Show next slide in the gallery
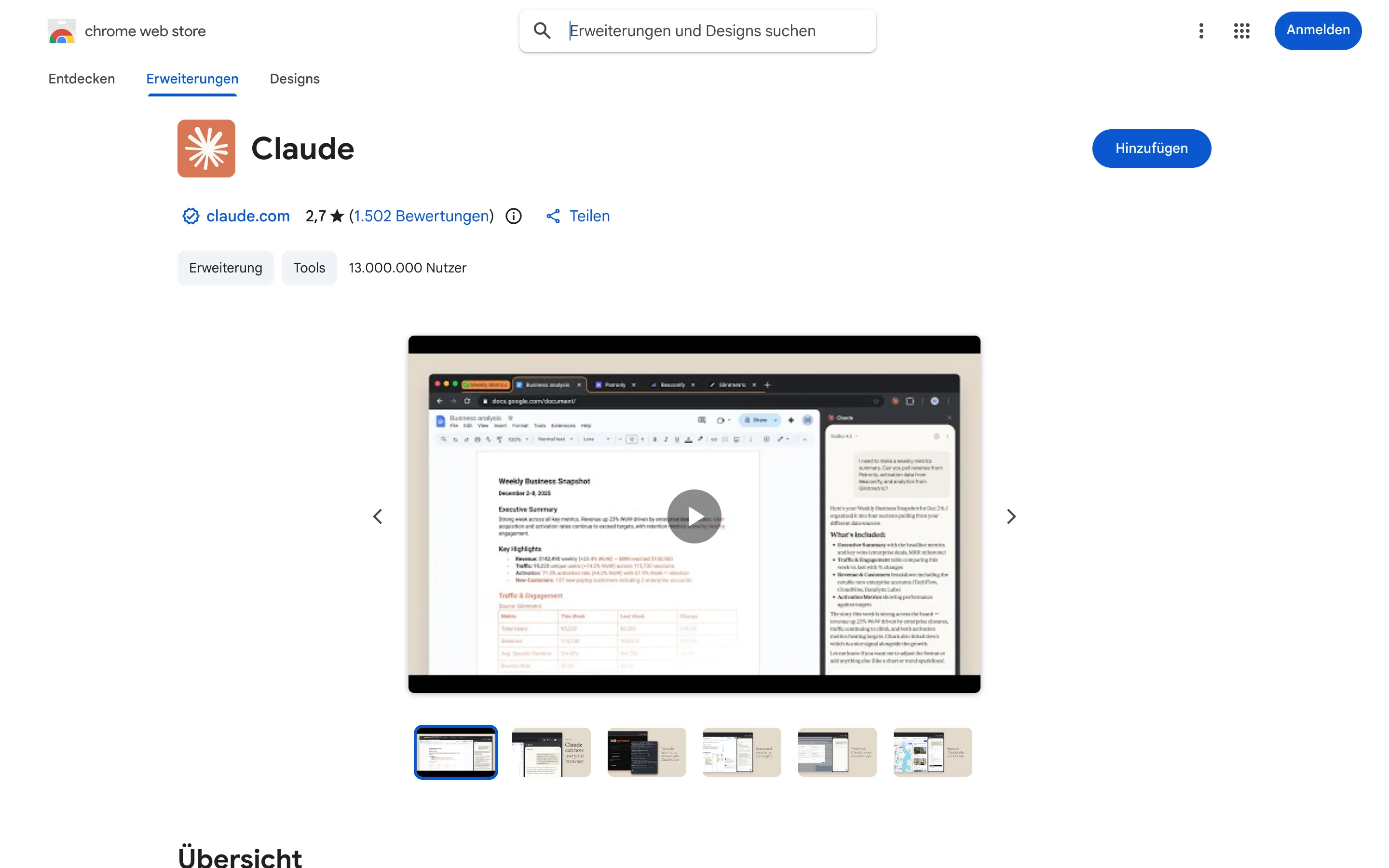Viewport: 1389px width, 868px height. click(1011, 516)
